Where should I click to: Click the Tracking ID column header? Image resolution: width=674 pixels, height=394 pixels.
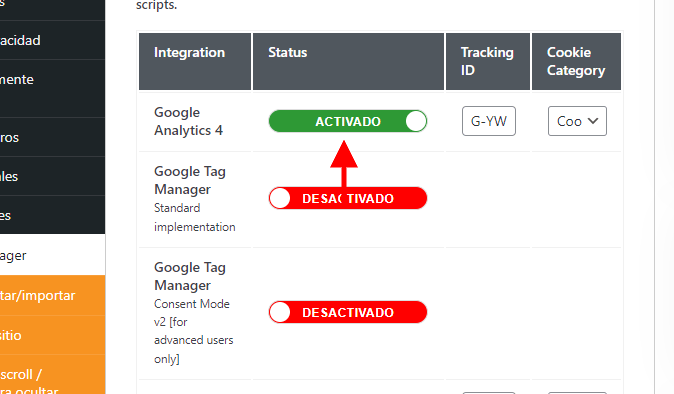[488, 61]
